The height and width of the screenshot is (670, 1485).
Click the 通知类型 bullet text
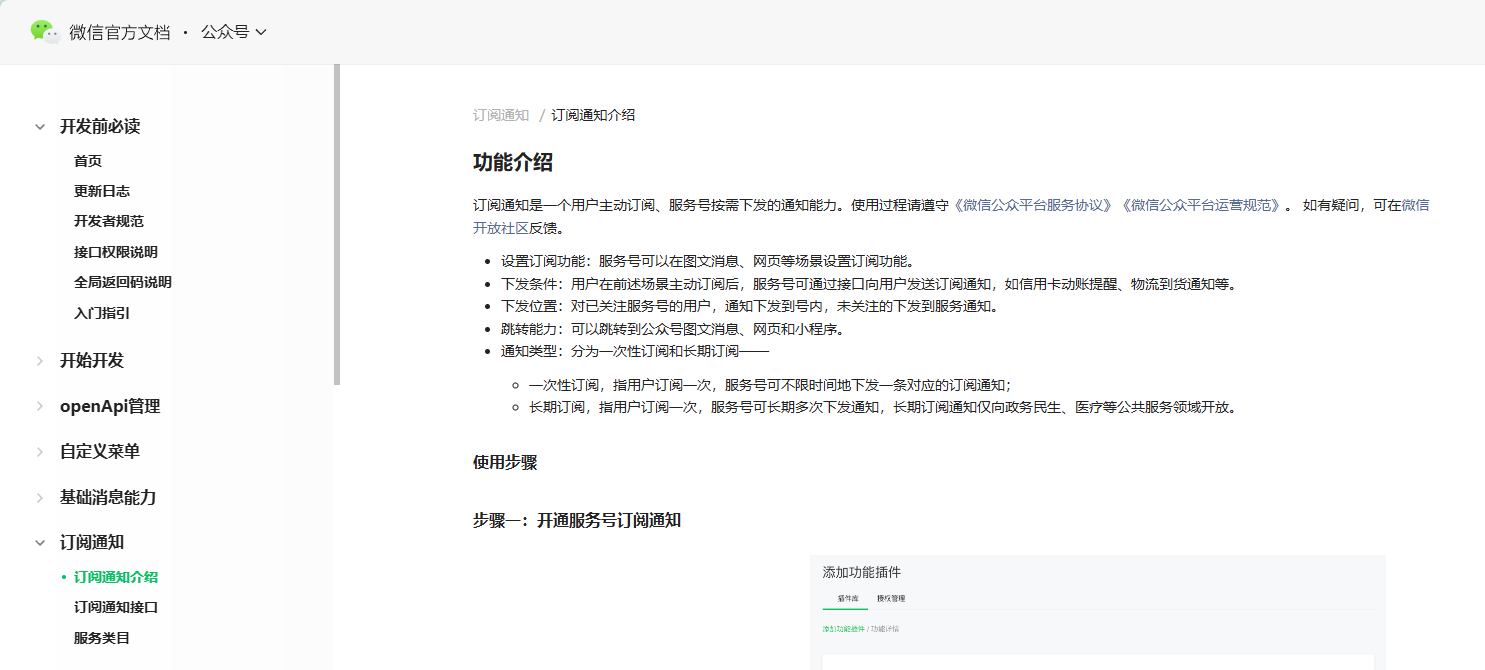[x=635, y=351]
